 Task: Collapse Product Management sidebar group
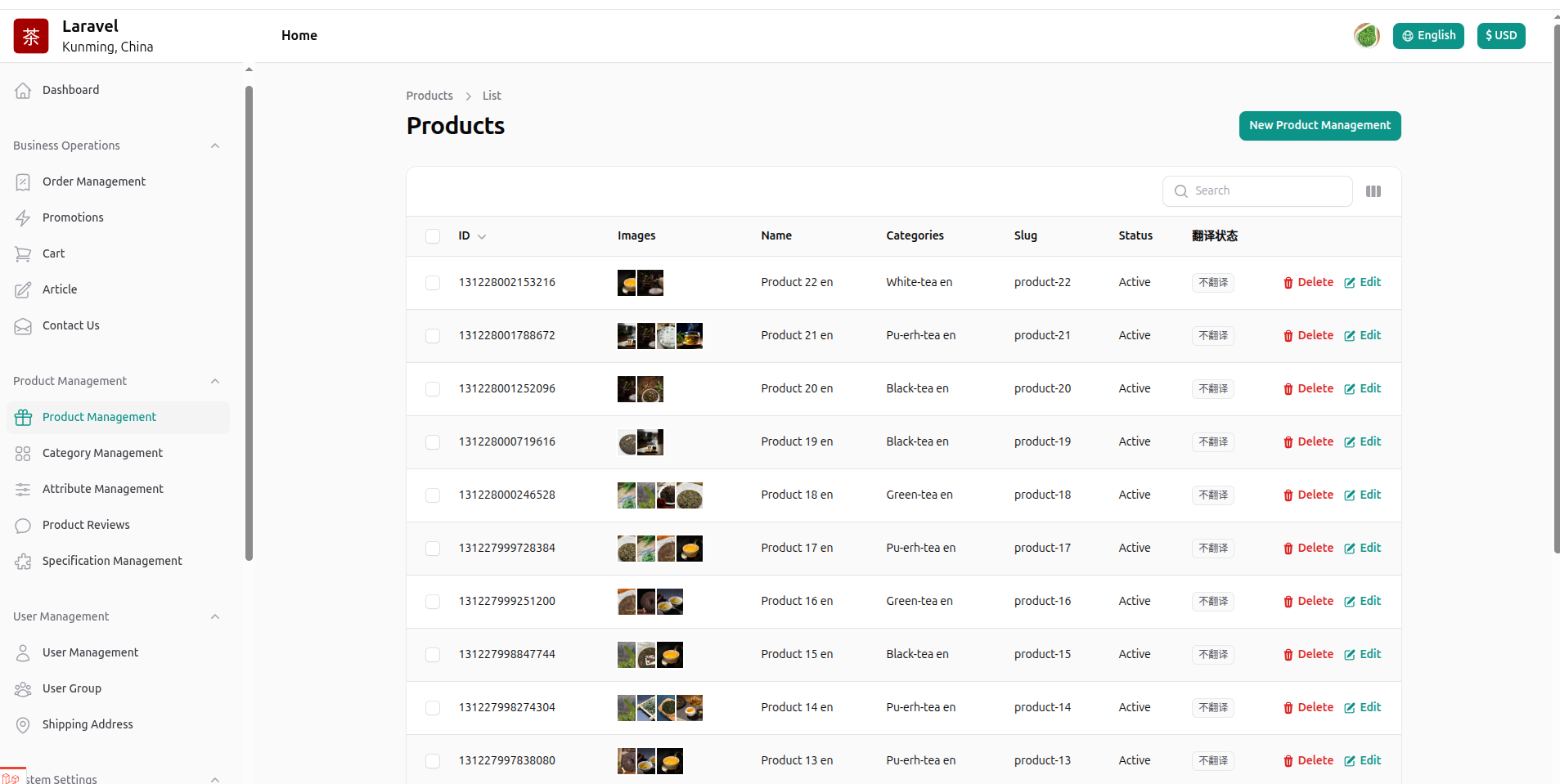click(215, 382)
